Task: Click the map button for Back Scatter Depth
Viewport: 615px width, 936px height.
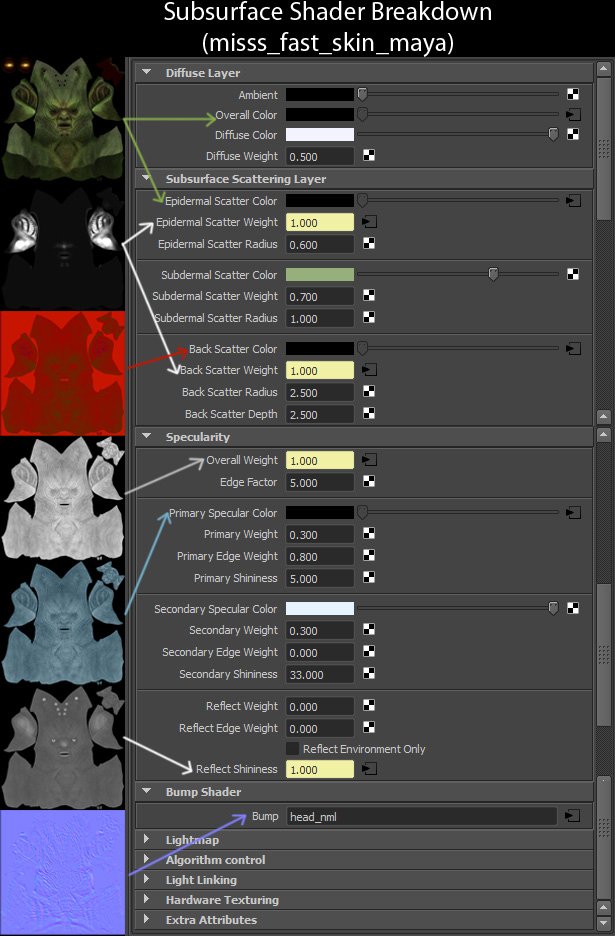Action: point(369,413)
